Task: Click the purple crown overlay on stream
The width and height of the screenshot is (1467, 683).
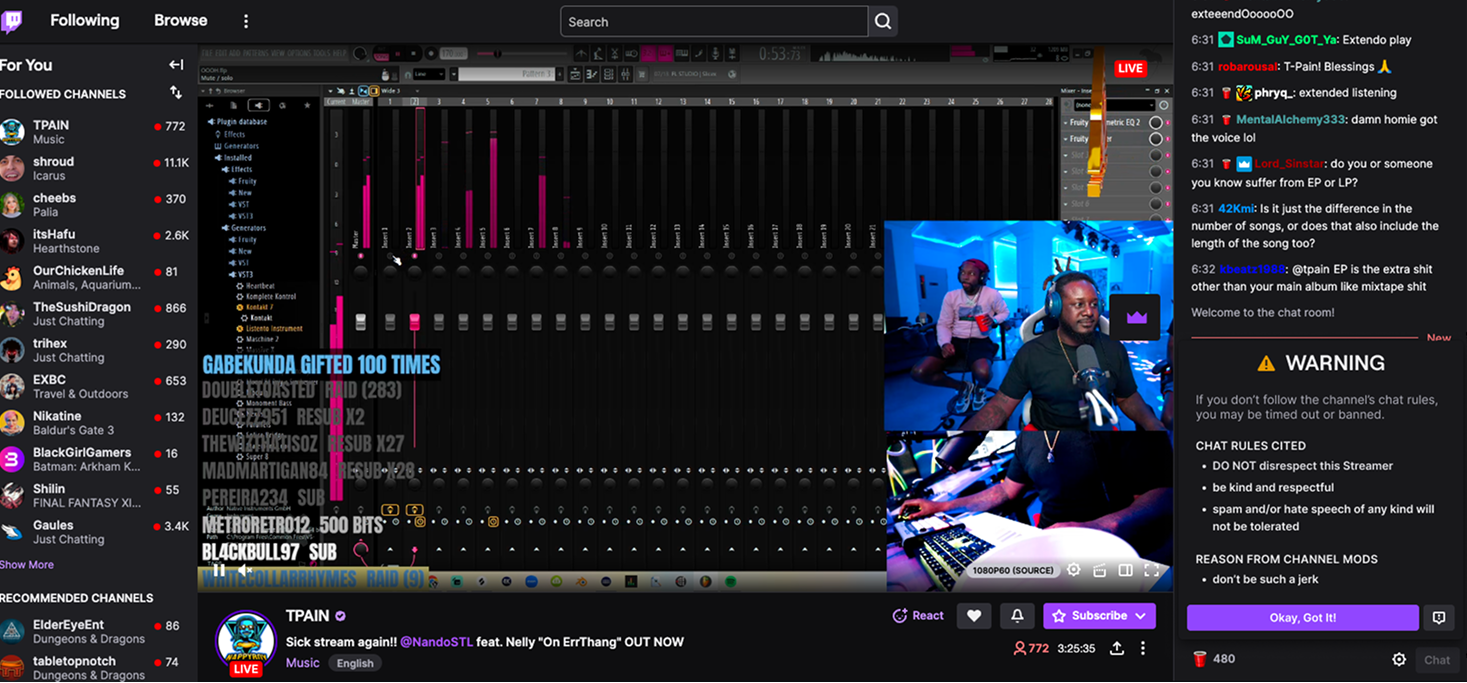Action: click(x=1136, y=317)
